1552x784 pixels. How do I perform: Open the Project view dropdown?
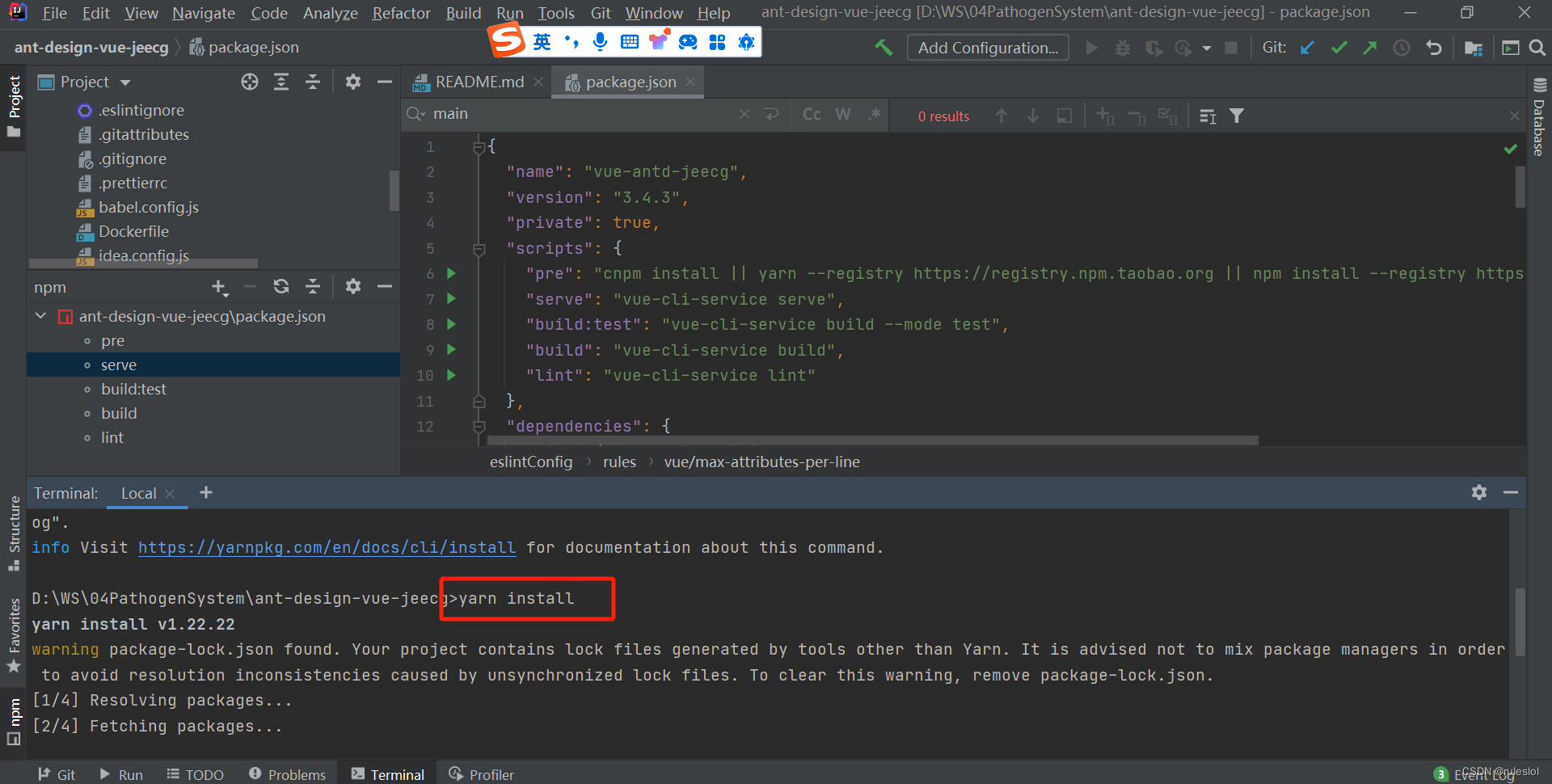tap(124, 82)
